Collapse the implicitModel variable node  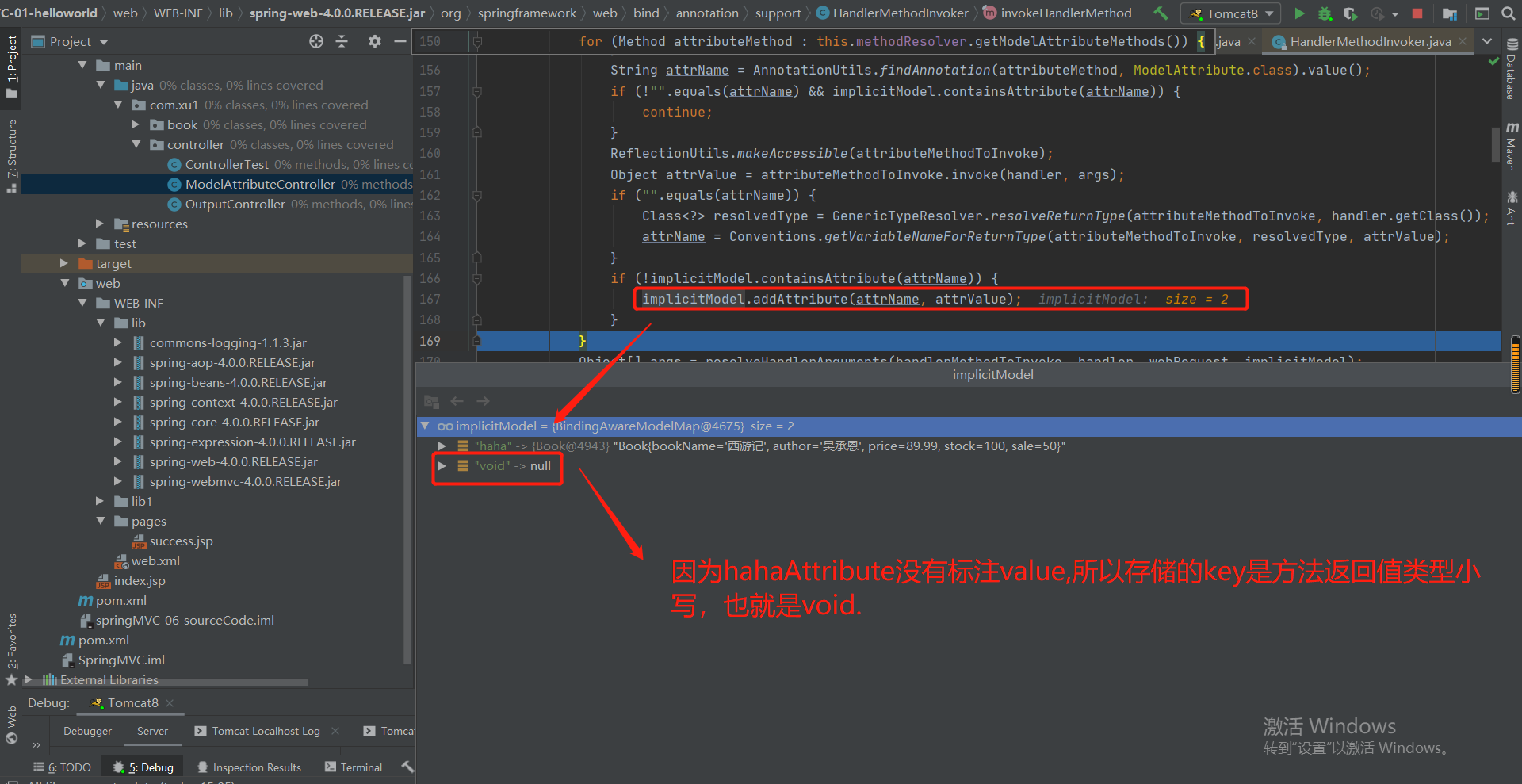[x=425, y=426]
